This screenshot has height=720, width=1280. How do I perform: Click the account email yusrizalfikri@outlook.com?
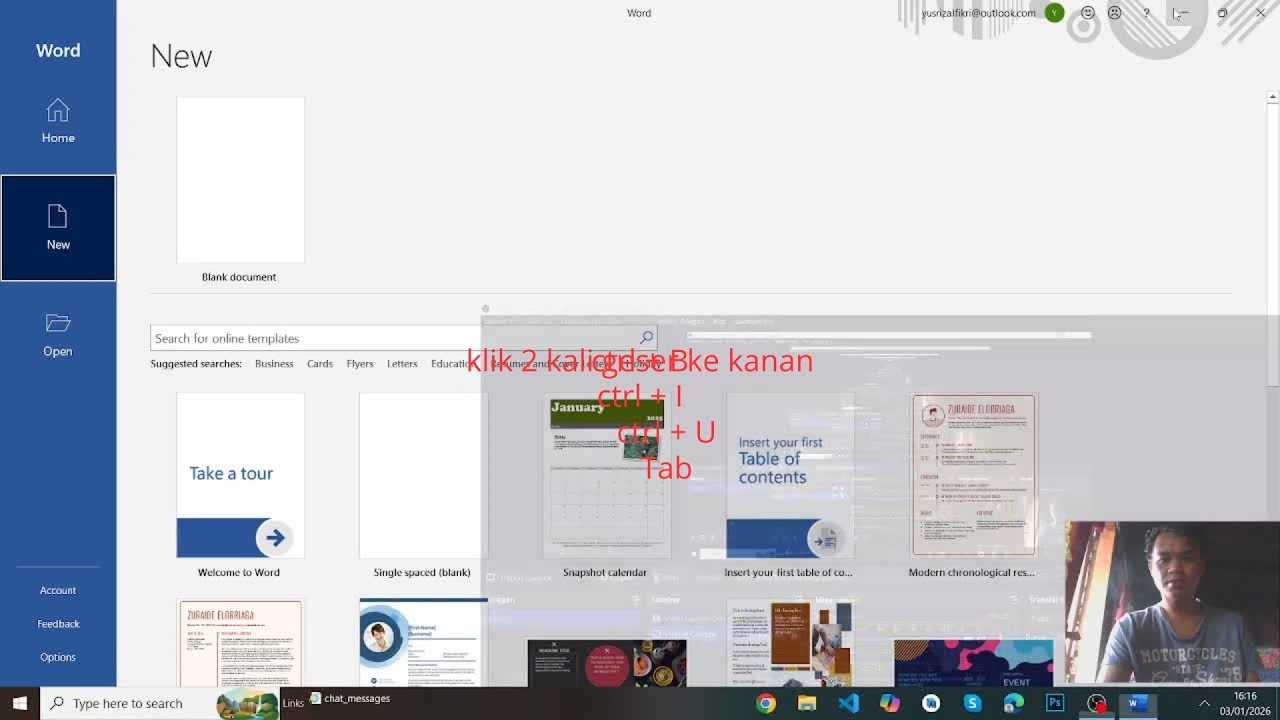pyautogui.click(x=978, y=13)
